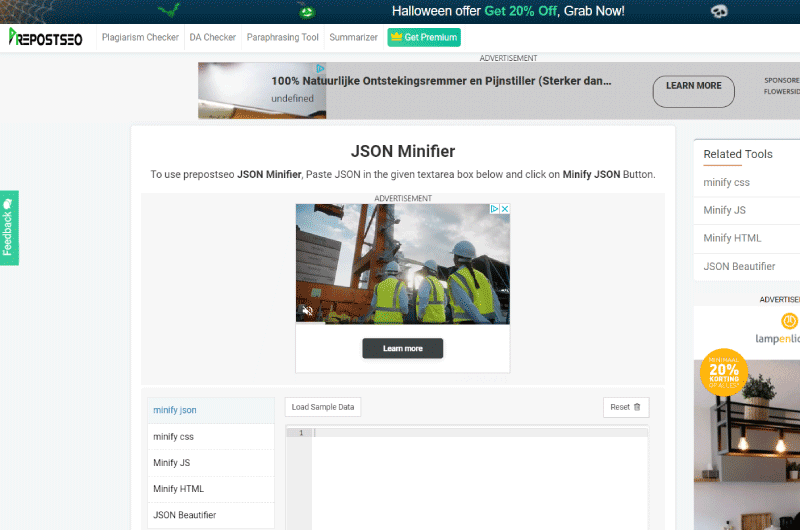Click Learn more button under video ad
Image resolution: width=800 pixels, height=530 pixels.
(403, 348)
